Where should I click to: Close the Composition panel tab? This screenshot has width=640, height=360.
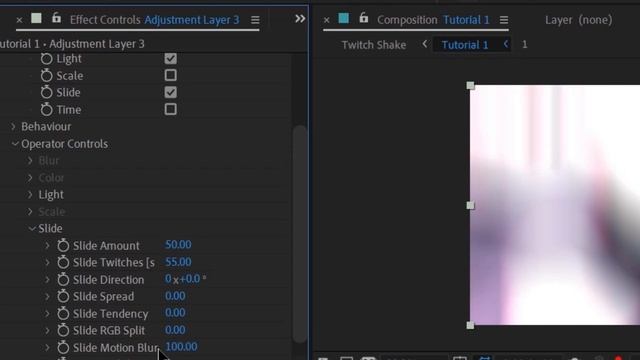(327, 20)
